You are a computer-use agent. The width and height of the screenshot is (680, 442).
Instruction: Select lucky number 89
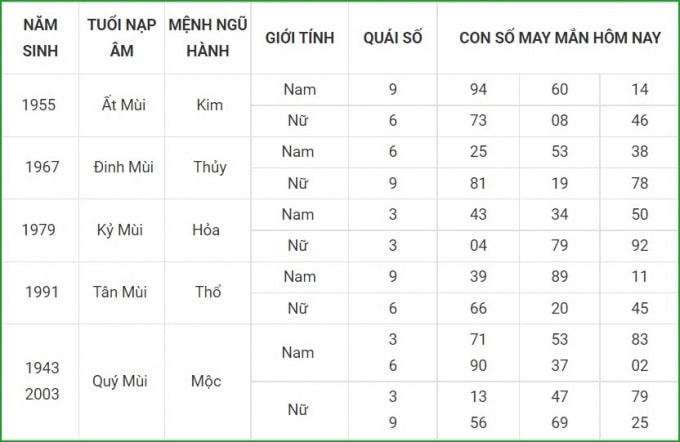(x=559, y=277)
